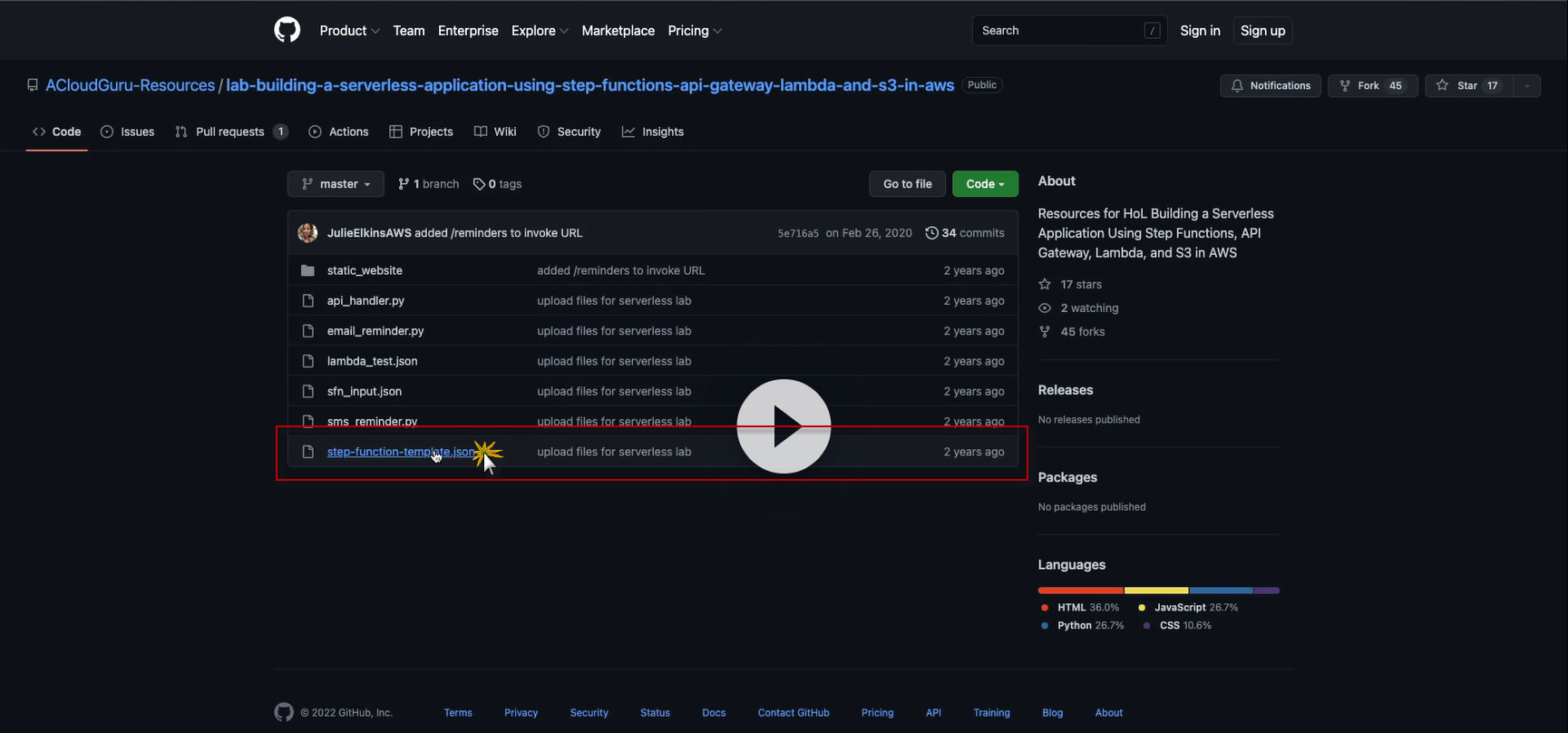Viewport: 1568px width, 733px height.
Task: Open the Actions tab
Action: [x=338, y=132]
